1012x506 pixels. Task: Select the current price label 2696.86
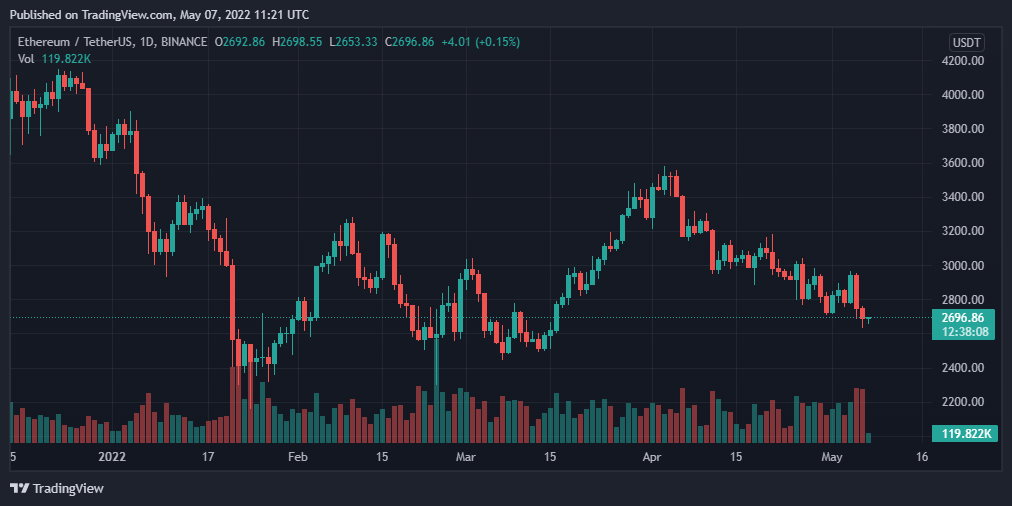(x=963, y=318)
